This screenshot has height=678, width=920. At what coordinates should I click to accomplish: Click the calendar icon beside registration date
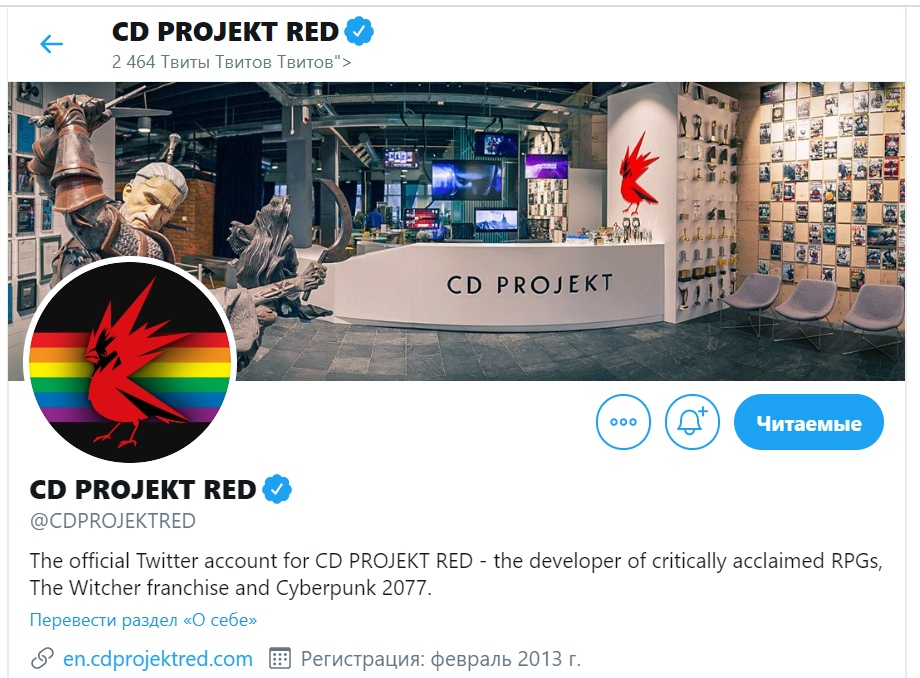(x=280, y=659)
